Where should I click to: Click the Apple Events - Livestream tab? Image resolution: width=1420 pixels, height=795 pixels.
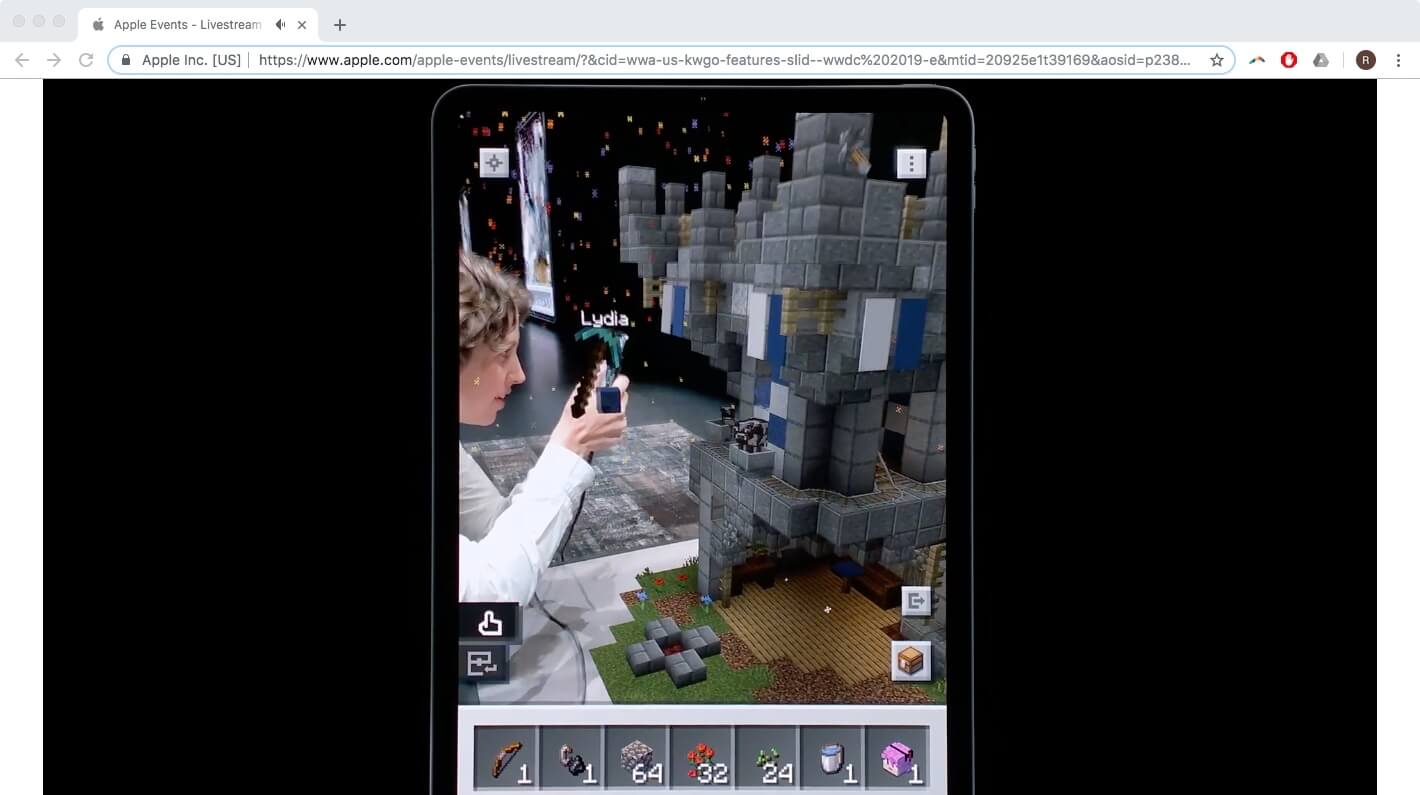click(186, 25)
